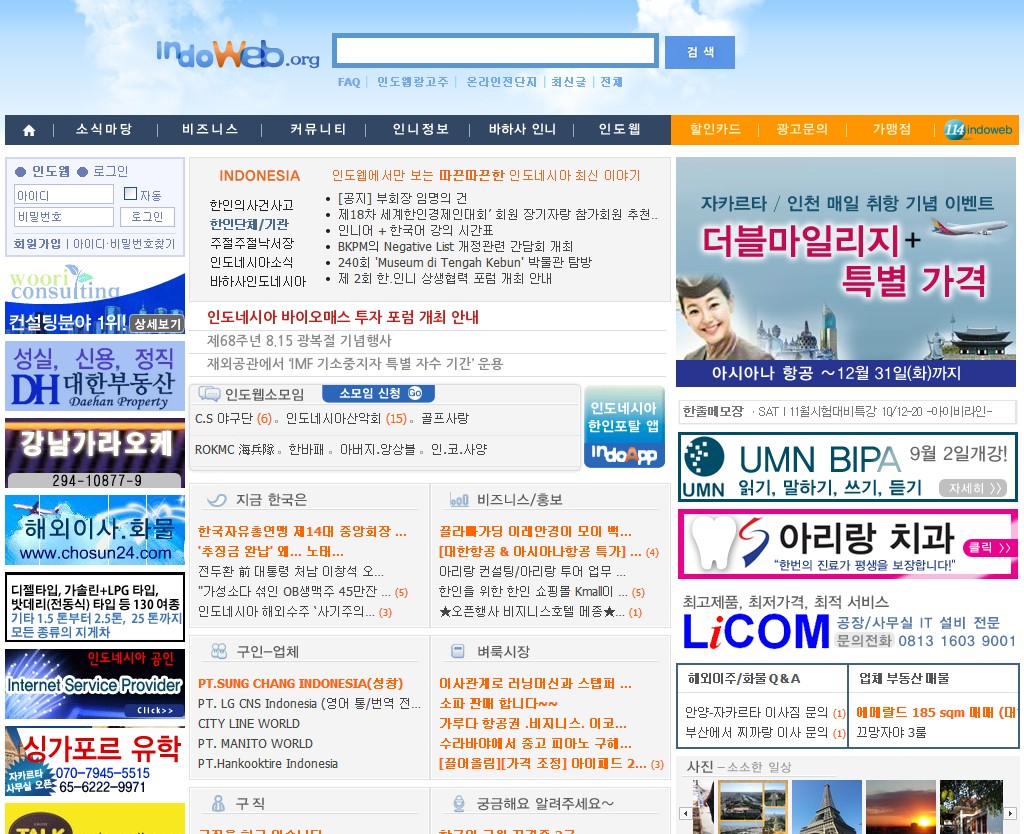
Task: Click the 소모임 신청 Go button
Action: (x=379, y=393)
